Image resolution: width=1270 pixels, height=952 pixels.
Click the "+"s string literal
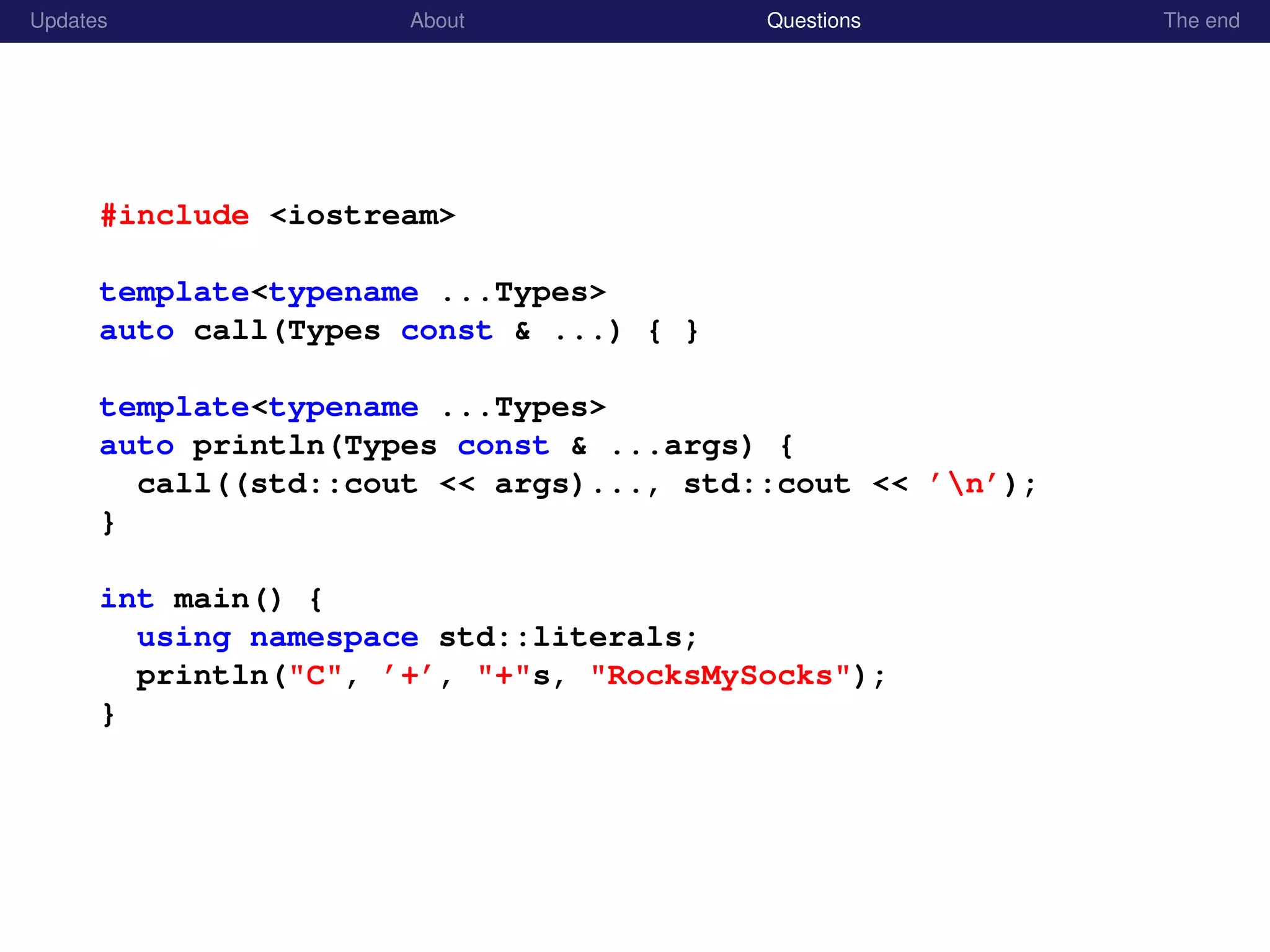click(x=513, y=676)
